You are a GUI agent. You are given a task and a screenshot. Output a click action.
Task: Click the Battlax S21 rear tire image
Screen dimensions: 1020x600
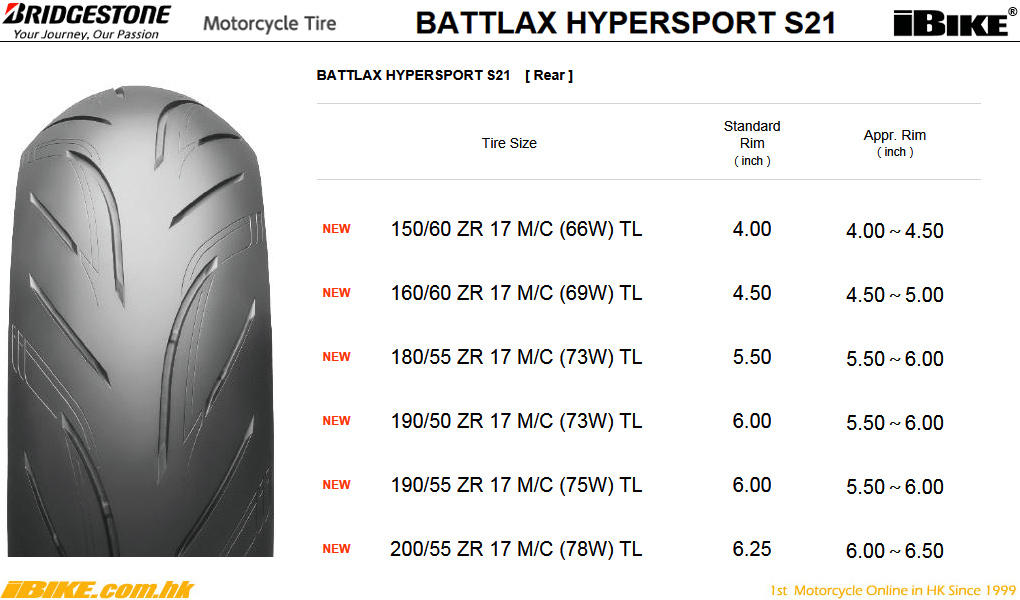140,321
